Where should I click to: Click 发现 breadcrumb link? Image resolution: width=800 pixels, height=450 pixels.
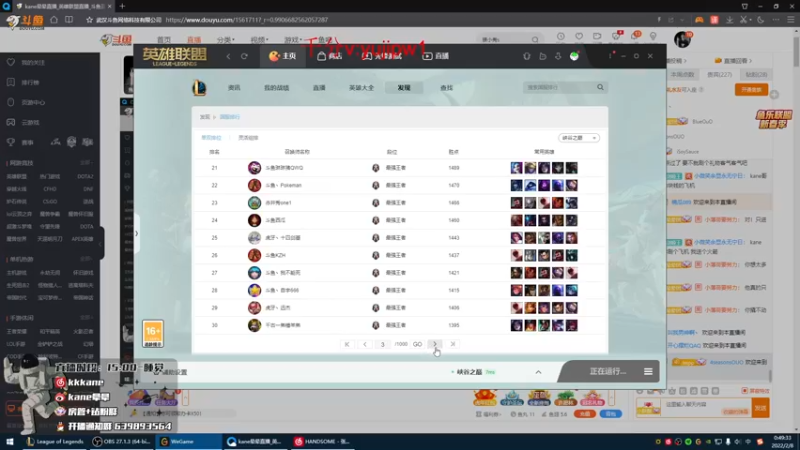[205, 117]
